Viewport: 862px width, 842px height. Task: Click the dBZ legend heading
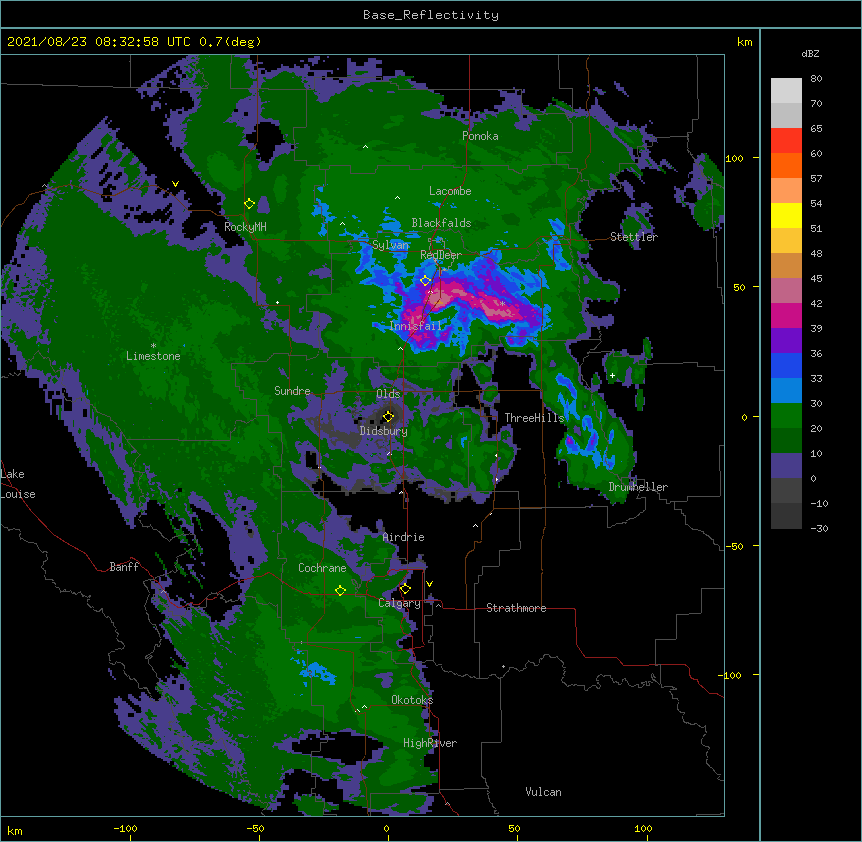point(810,53)
